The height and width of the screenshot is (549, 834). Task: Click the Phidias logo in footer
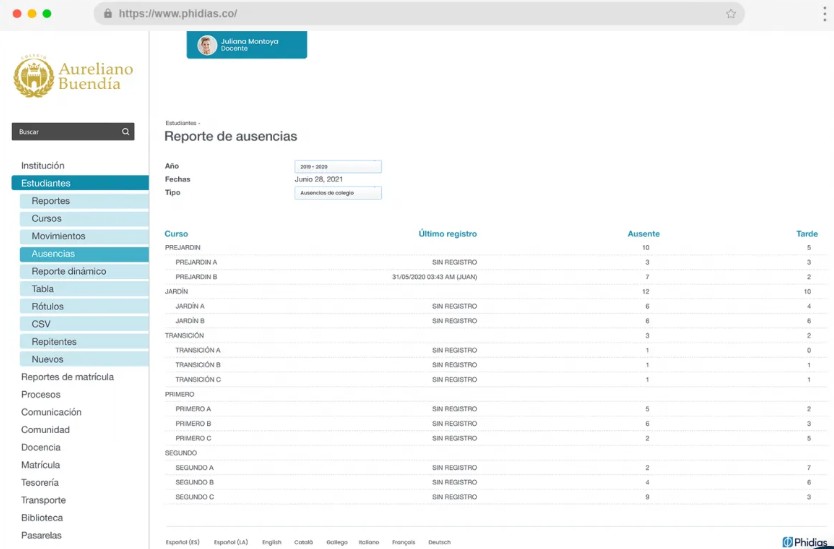click(x=804, y=541)
